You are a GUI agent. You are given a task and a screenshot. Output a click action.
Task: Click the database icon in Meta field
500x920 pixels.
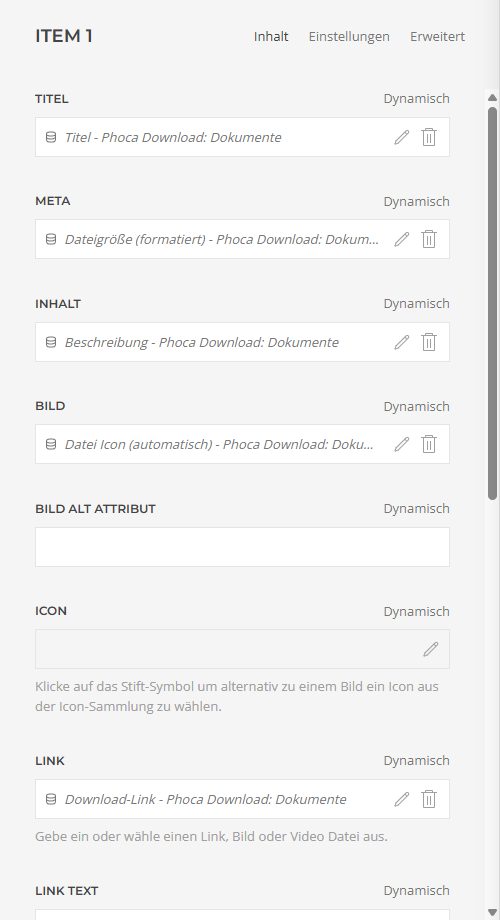(51, 239)
